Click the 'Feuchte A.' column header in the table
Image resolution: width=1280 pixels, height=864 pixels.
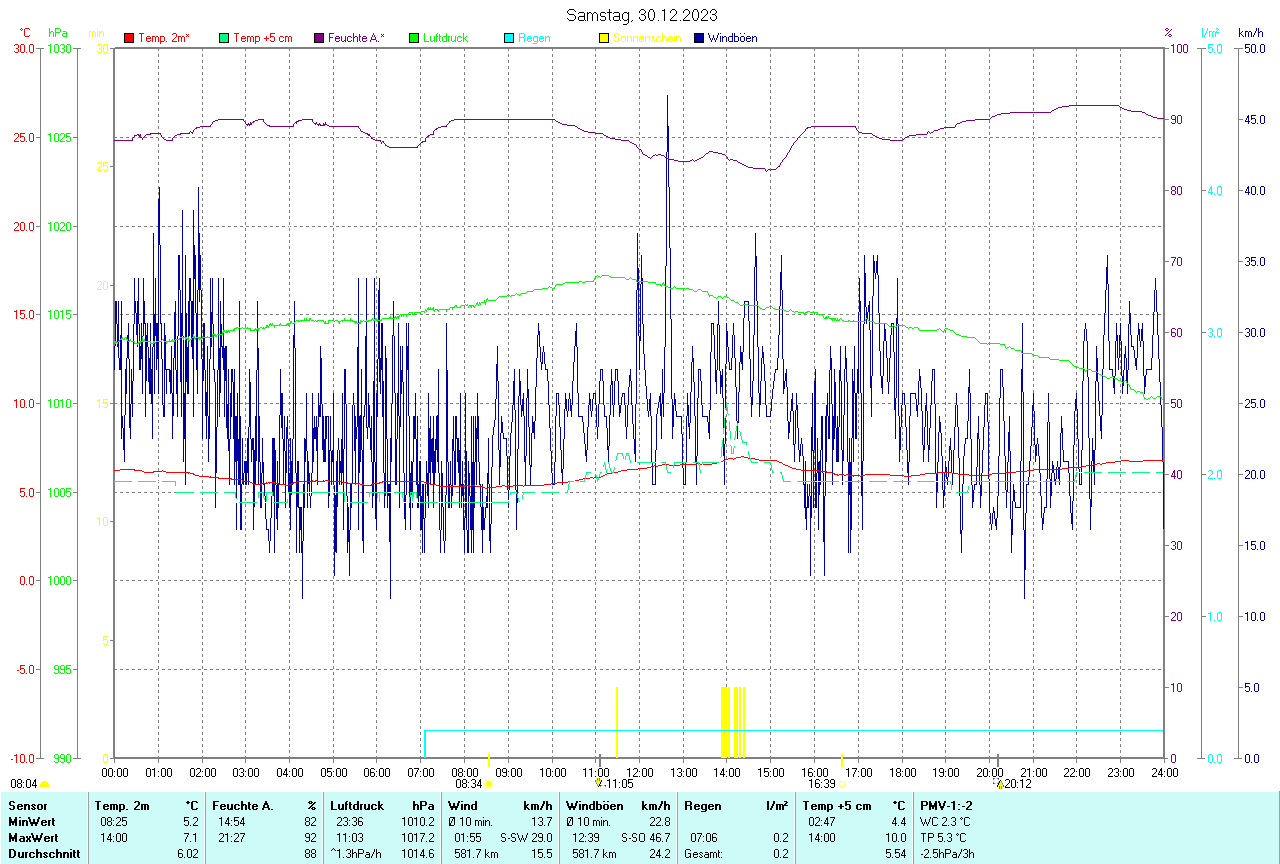(243, 806)
